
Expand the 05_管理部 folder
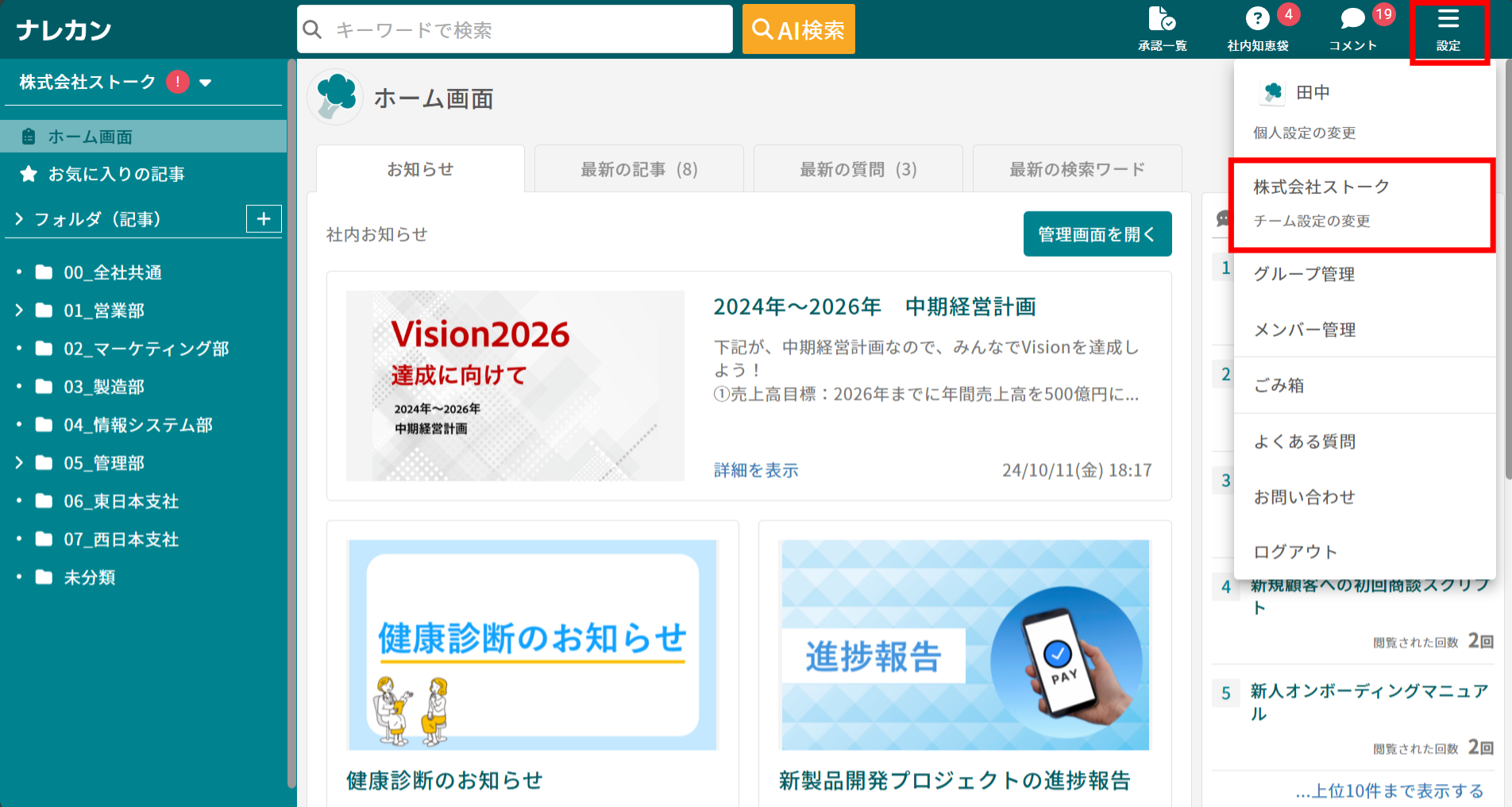pyautogui.click(x=19, y=463)
